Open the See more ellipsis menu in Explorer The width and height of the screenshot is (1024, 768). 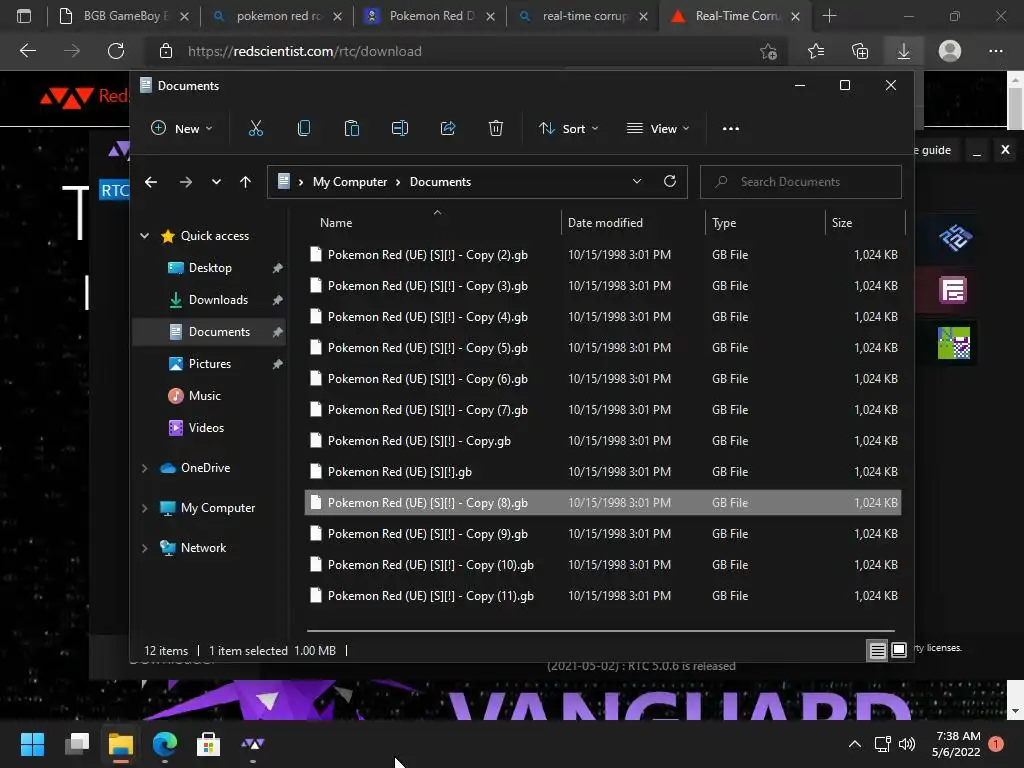(731, 129)
